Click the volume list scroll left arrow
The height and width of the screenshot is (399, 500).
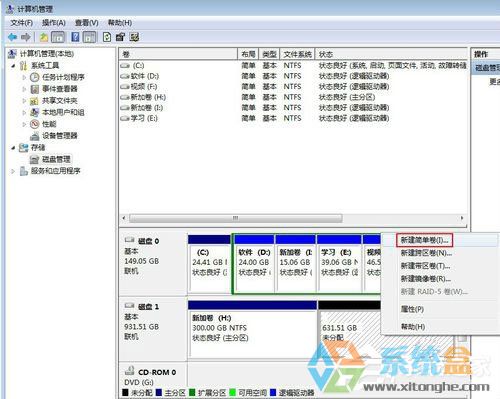(124, 218)
